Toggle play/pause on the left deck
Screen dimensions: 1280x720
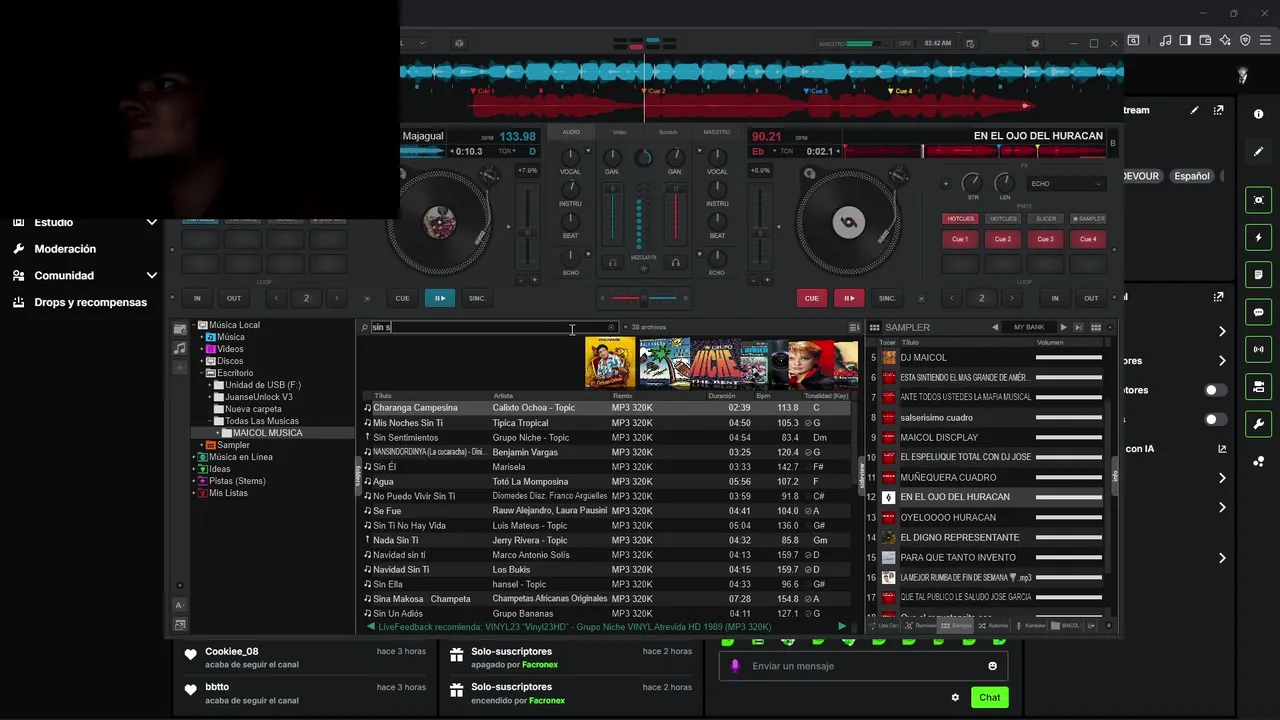439,298
